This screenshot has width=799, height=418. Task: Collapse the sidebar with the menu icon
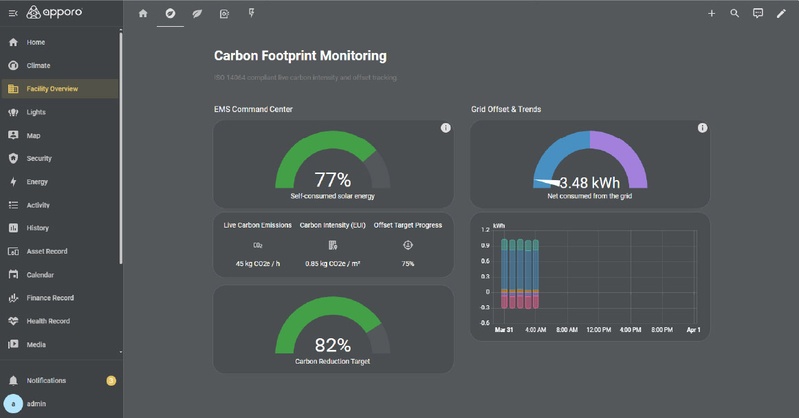(x=13, y=13)
